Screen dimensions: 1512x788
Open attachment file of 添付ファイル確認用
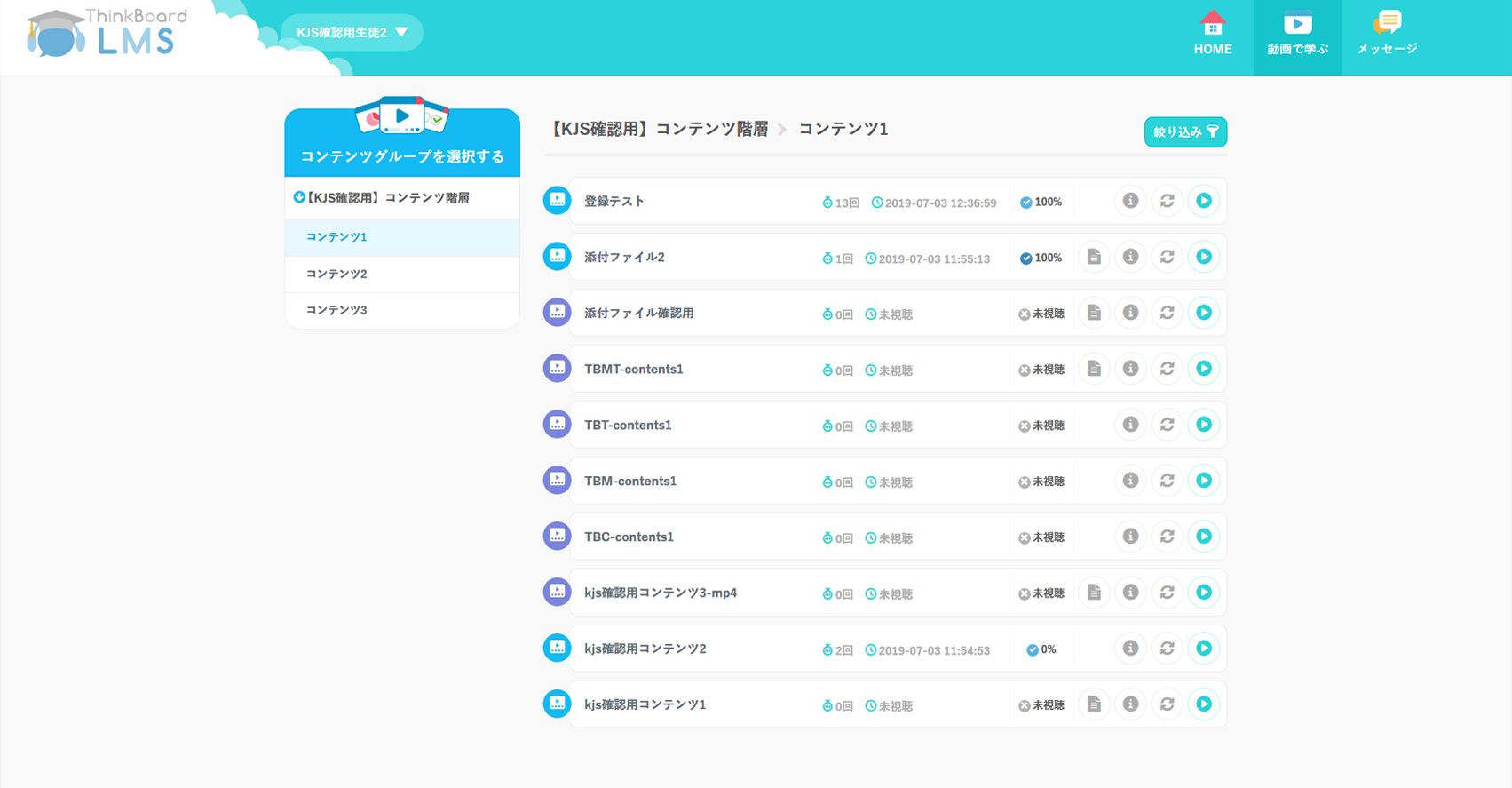[x=1094, y=313]
